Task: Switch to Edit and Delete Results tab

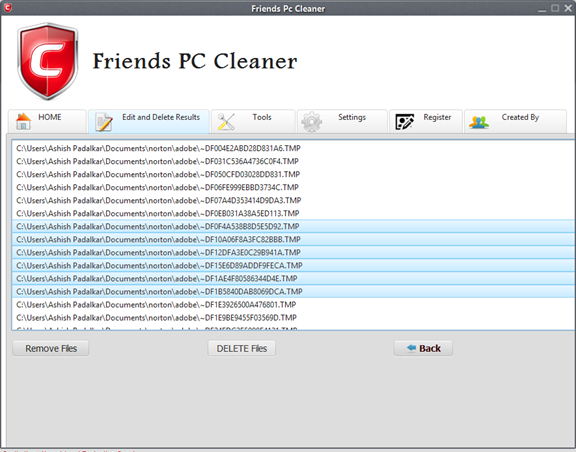Action: pyautogui.click(x=149, y=121)
